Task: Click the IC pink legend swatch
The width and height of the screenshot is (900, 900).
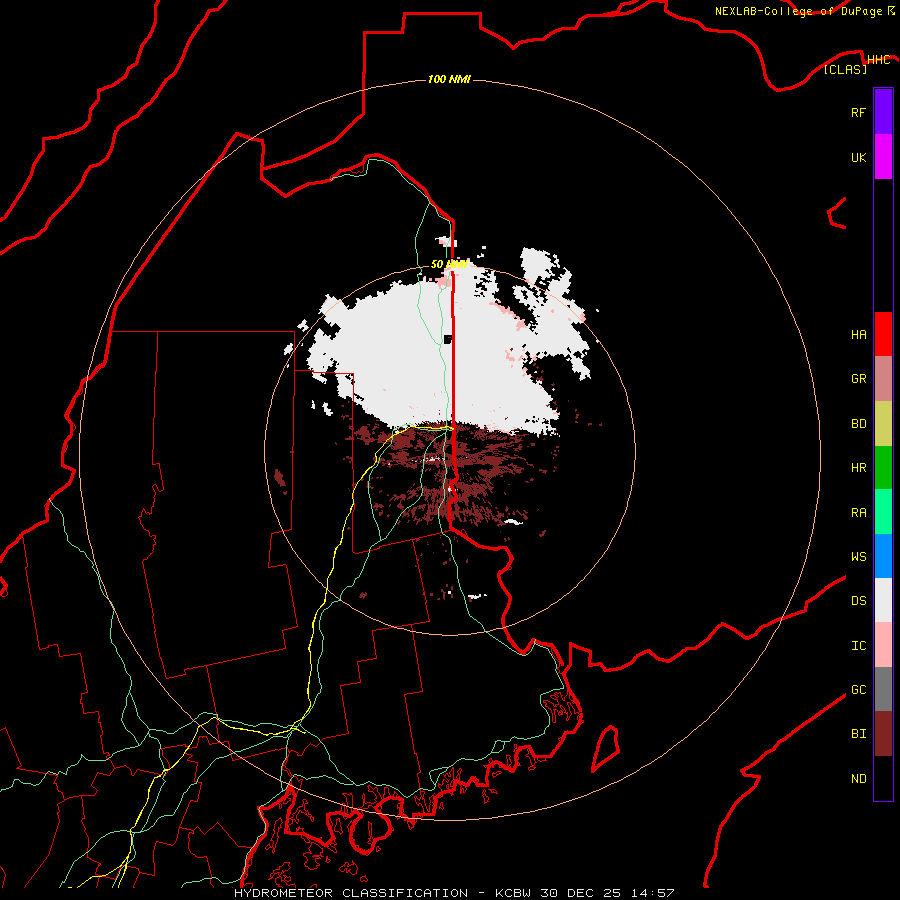Action: [x=883, y=645]
